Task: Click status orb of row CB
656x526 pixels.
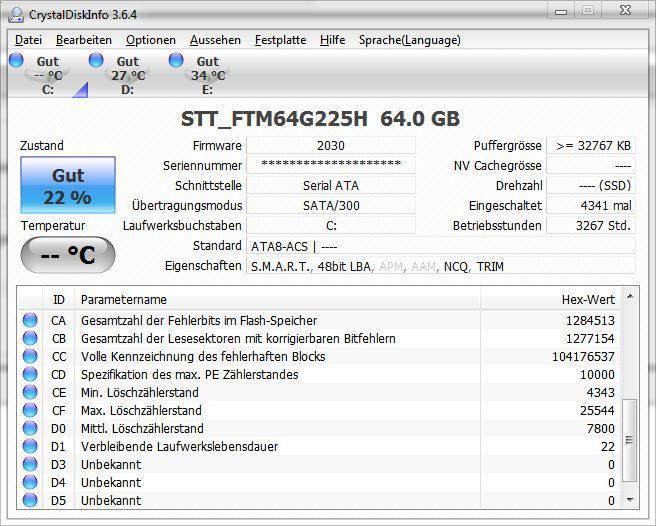Action: [30, 338]
